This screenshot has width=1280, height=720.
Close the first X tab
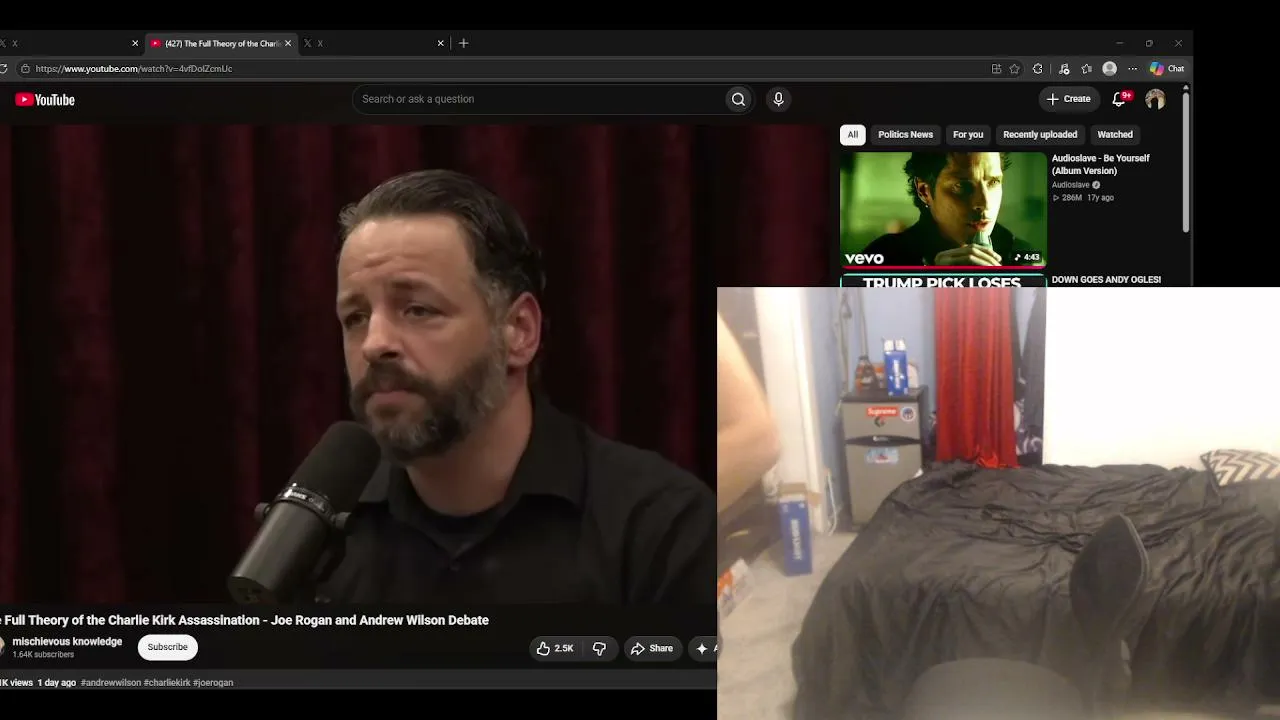tap(135, 43)
